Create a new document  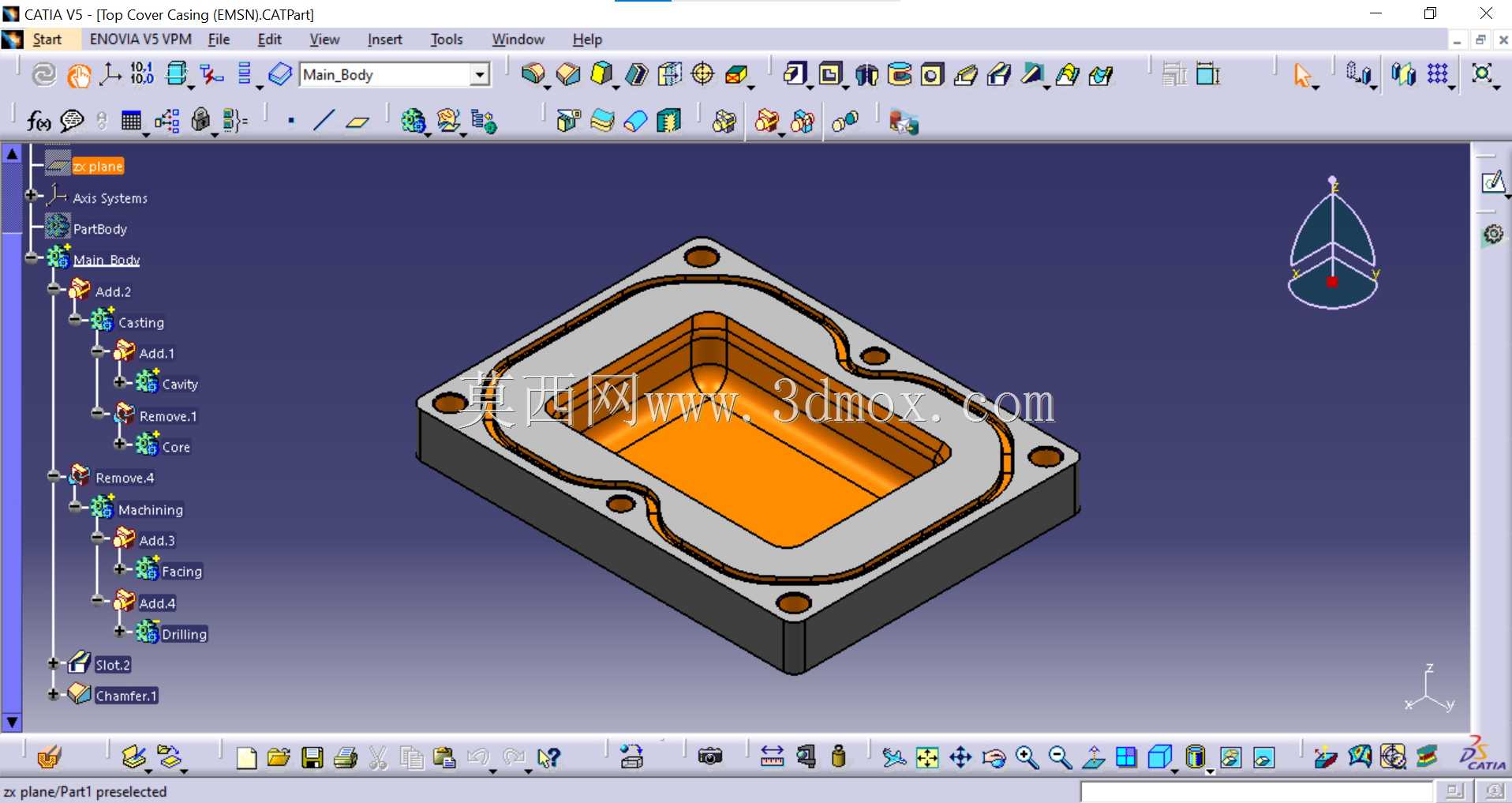(246, 758)
